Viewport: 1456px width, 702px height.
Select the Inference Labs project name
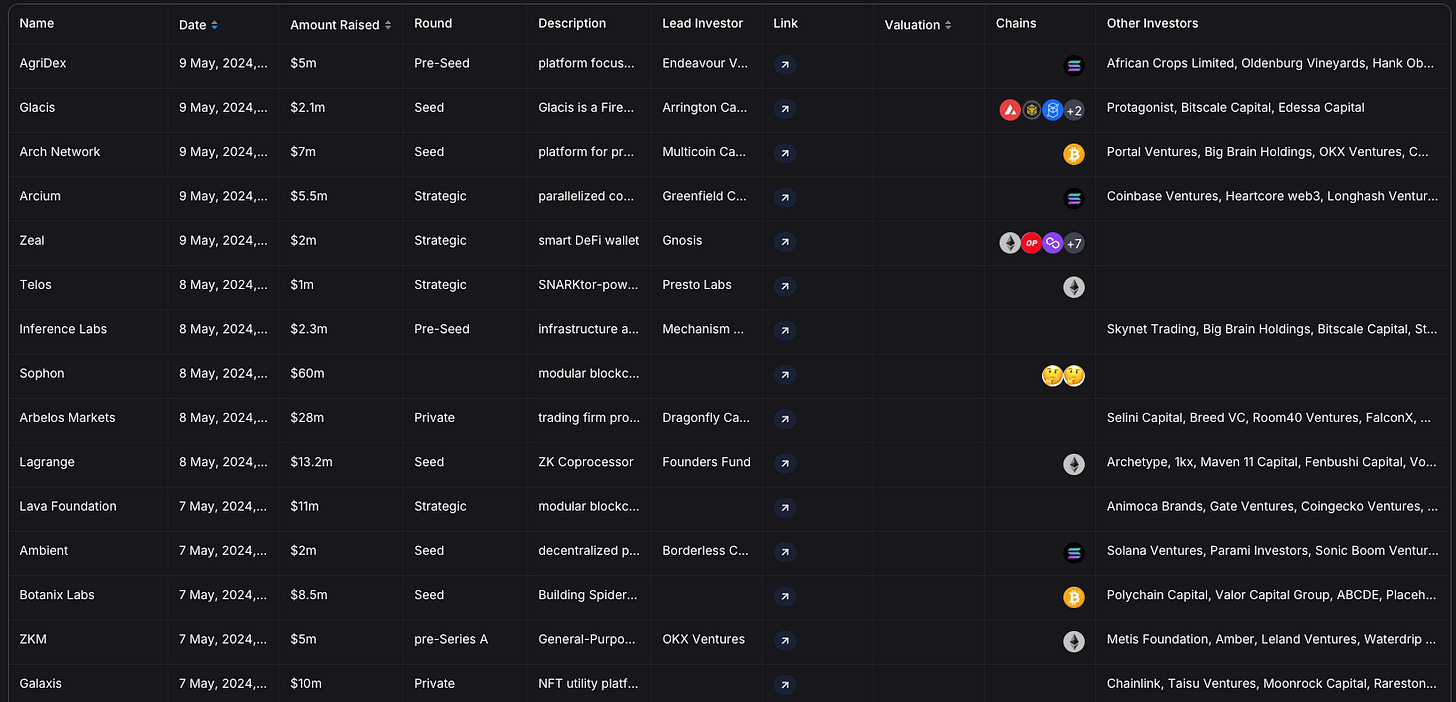[x=63, y=329]
